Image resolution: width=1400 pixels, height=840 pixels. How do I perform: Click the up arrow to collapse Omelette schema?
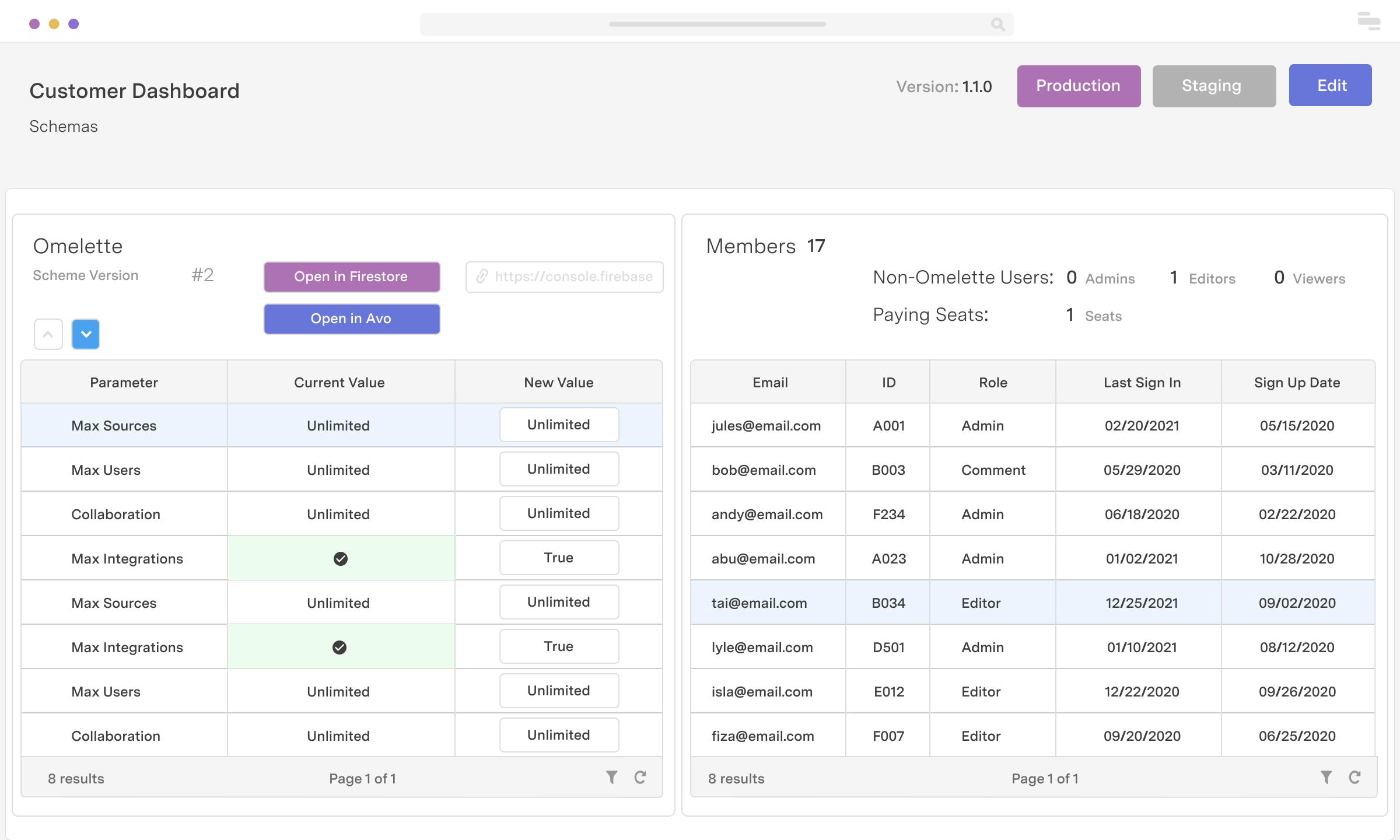click(x=48, y=333)
